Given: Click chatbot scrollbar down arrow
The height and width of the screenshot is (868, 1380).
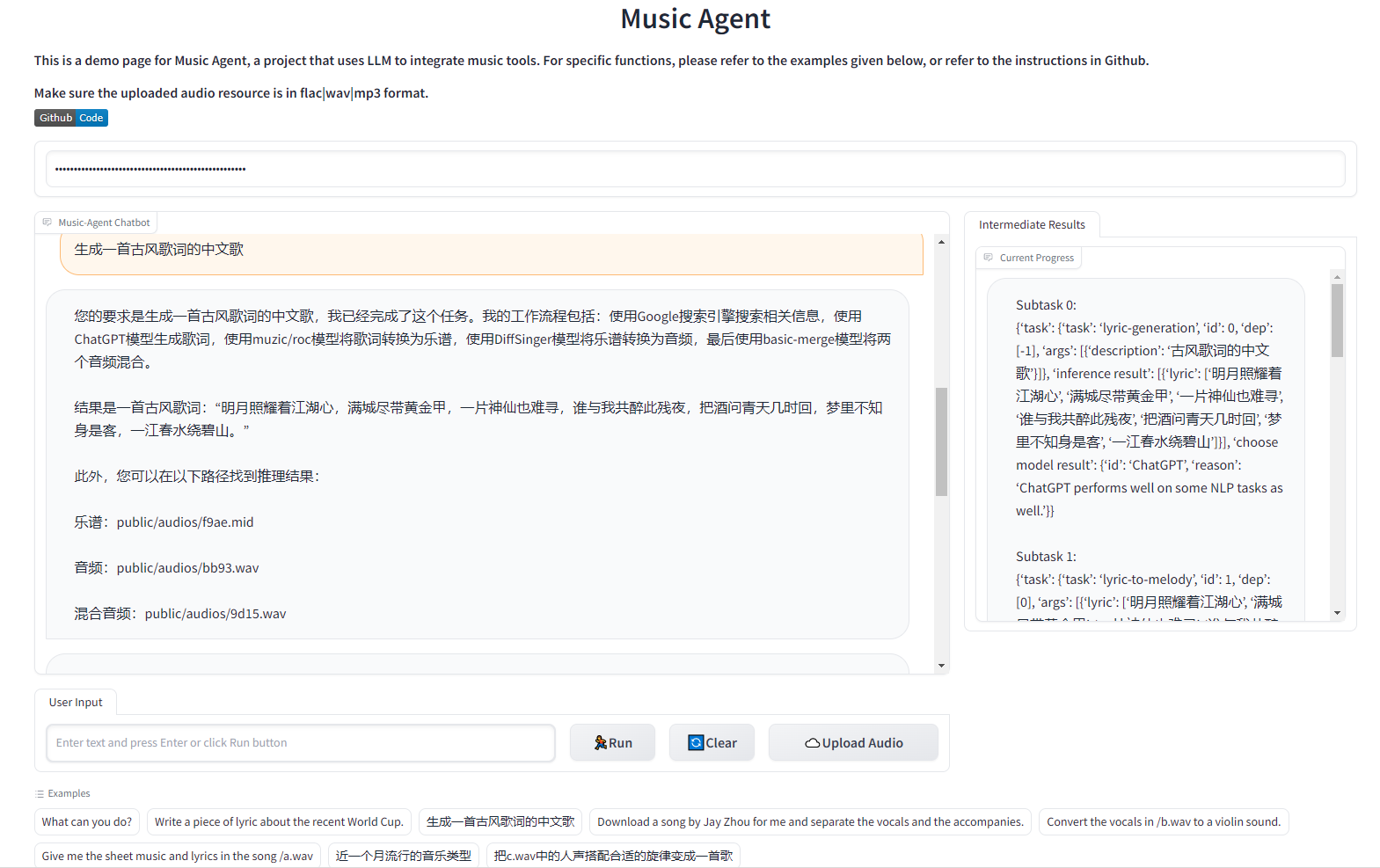Looking at the screenshot, I should (x=941, y=666).
